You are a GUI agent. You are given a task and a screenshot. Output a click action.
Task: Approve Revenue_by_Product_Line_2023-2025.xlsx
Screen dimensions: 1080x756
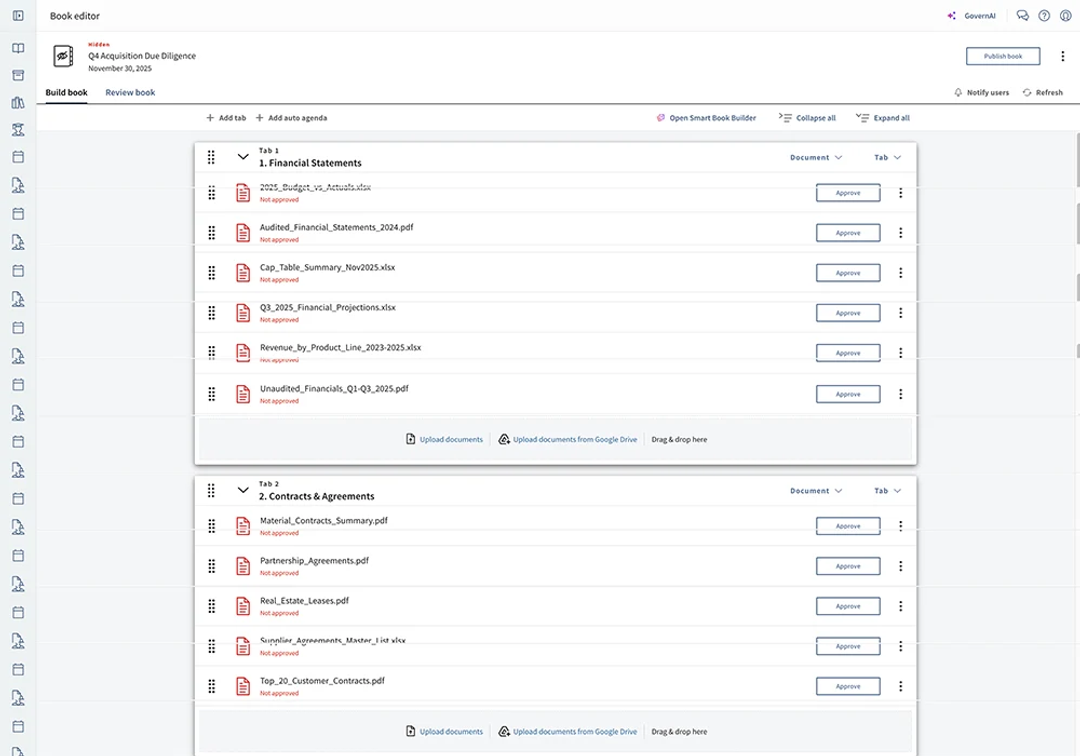tap(848, 353)
